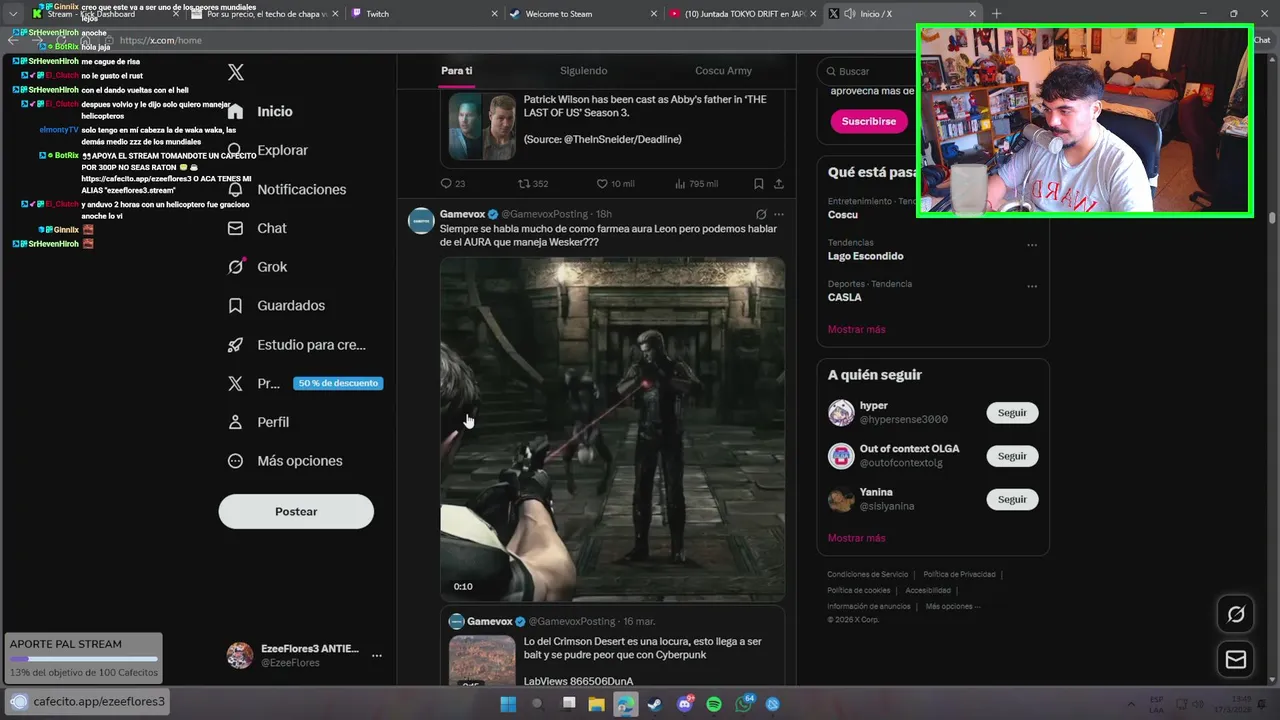Open more menu on the Gamevox post
1280x720 pixels.
(779, 214)
